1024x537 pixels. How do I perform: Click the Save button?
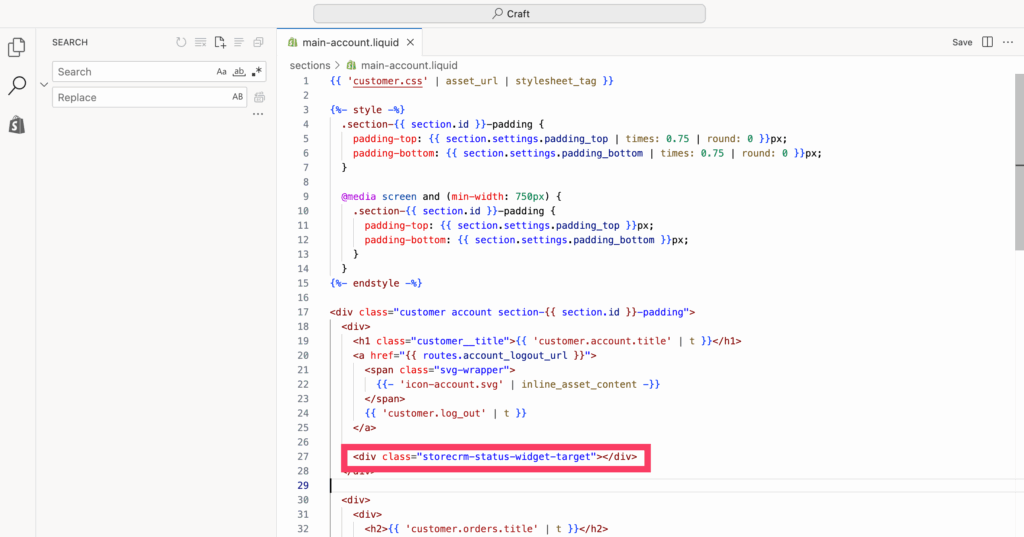point(961,42)
